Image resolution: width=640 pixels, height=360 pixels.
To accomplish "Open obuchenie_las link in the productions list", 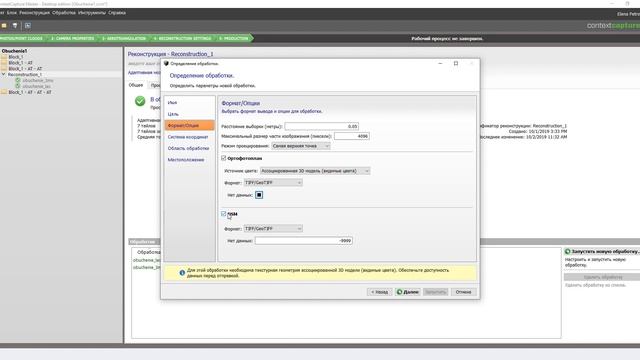I will 147,260.
